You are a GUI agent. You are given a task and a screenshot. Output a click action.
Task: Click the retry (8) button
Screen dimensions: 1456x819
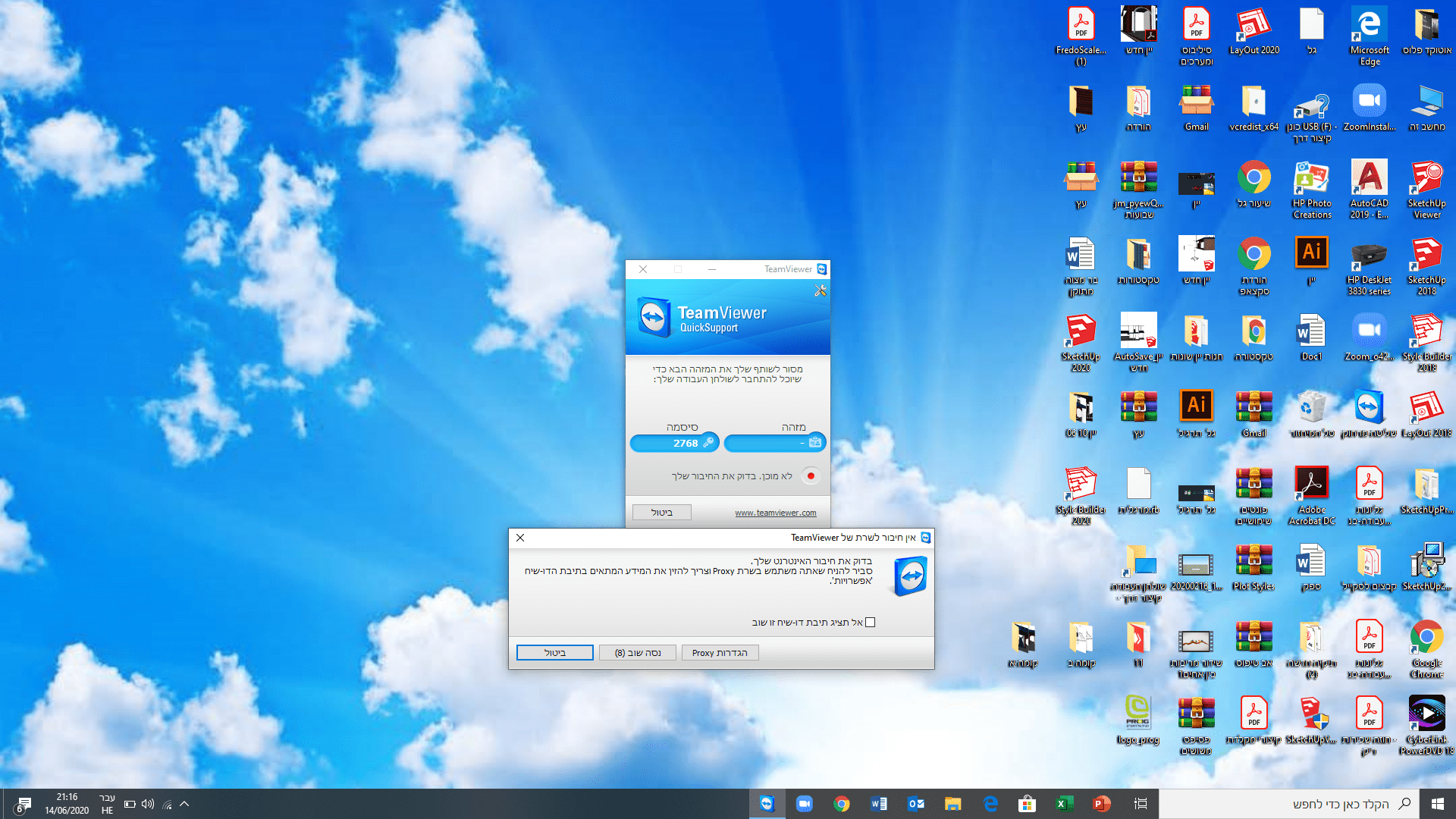637,653
